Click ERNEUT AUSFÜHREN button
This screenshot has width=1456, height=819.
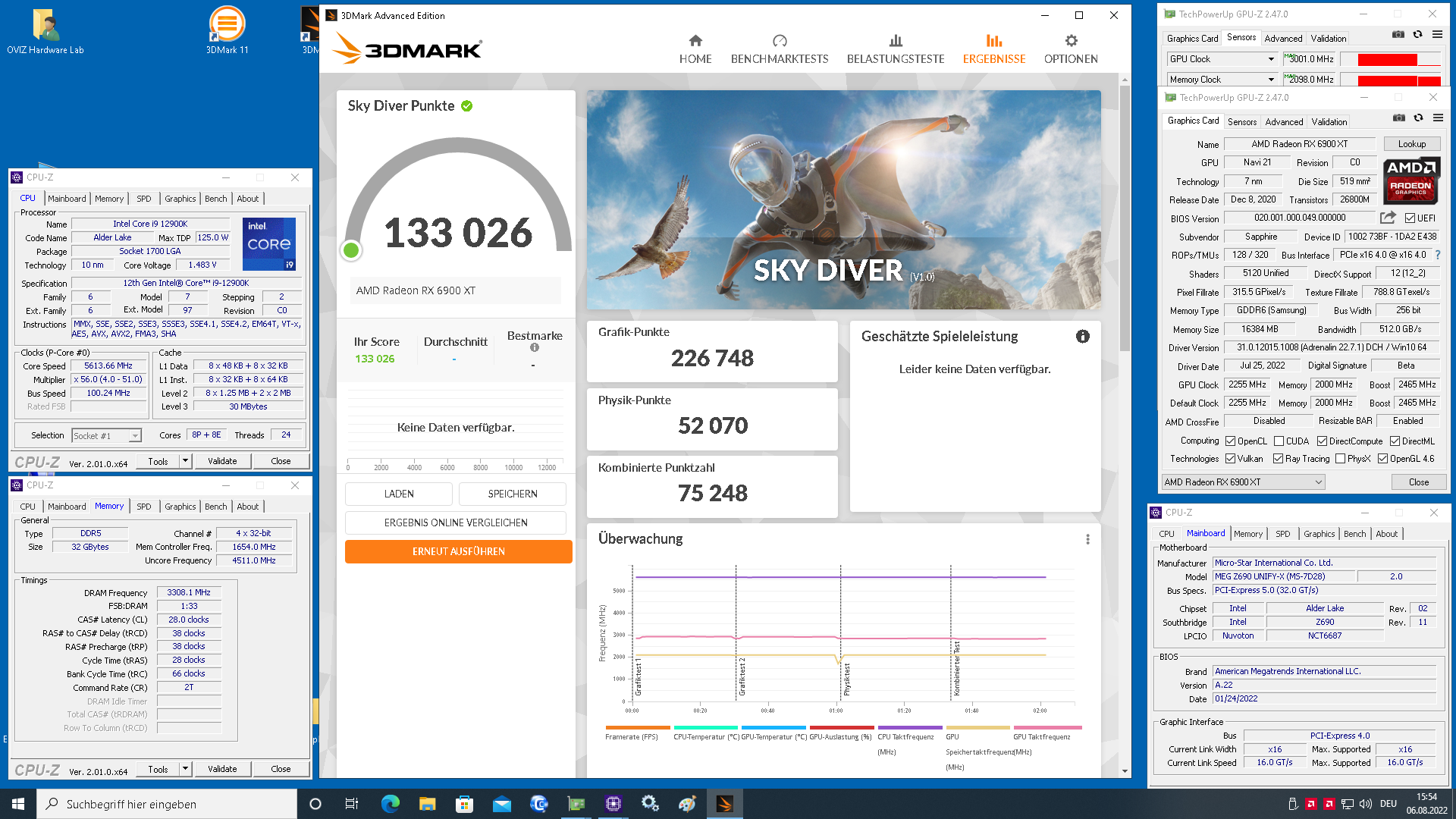pos(458,551)
